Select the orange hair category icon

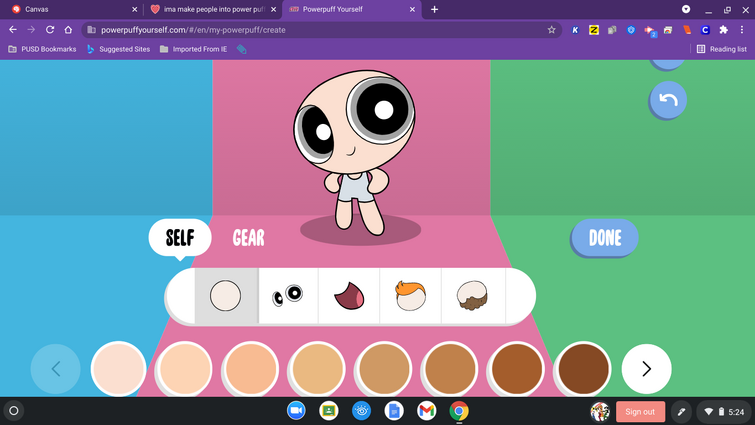coord(411,296)
